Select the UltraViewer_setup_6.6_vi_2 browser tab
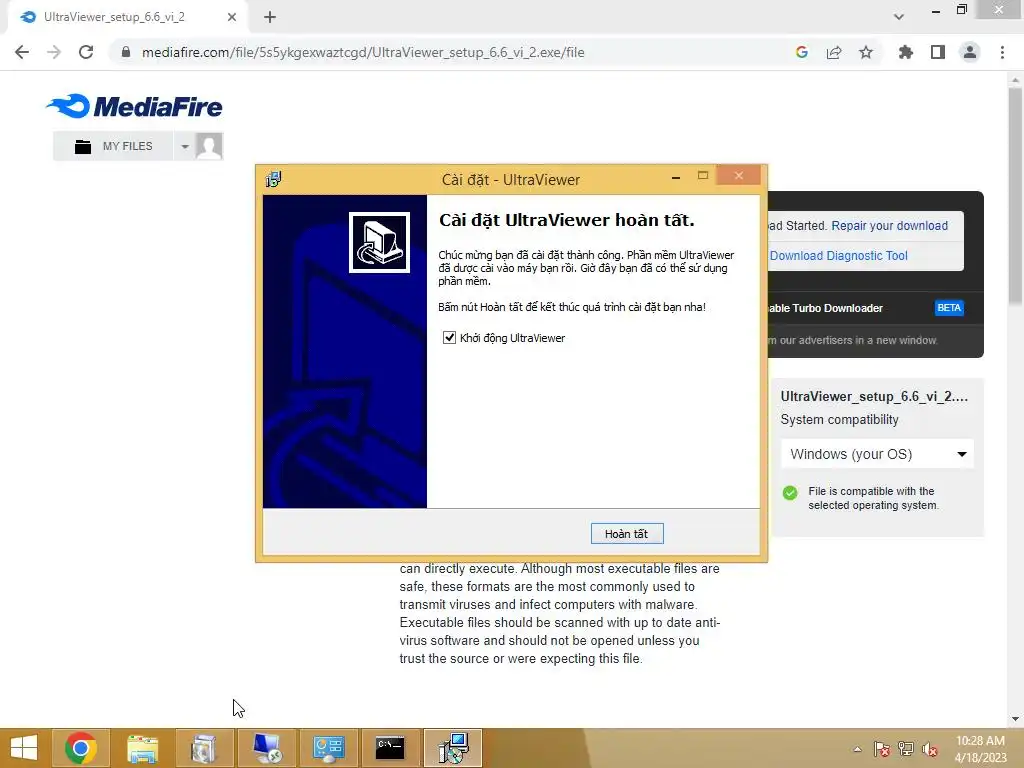1024x768 pixels. point(127,17)
